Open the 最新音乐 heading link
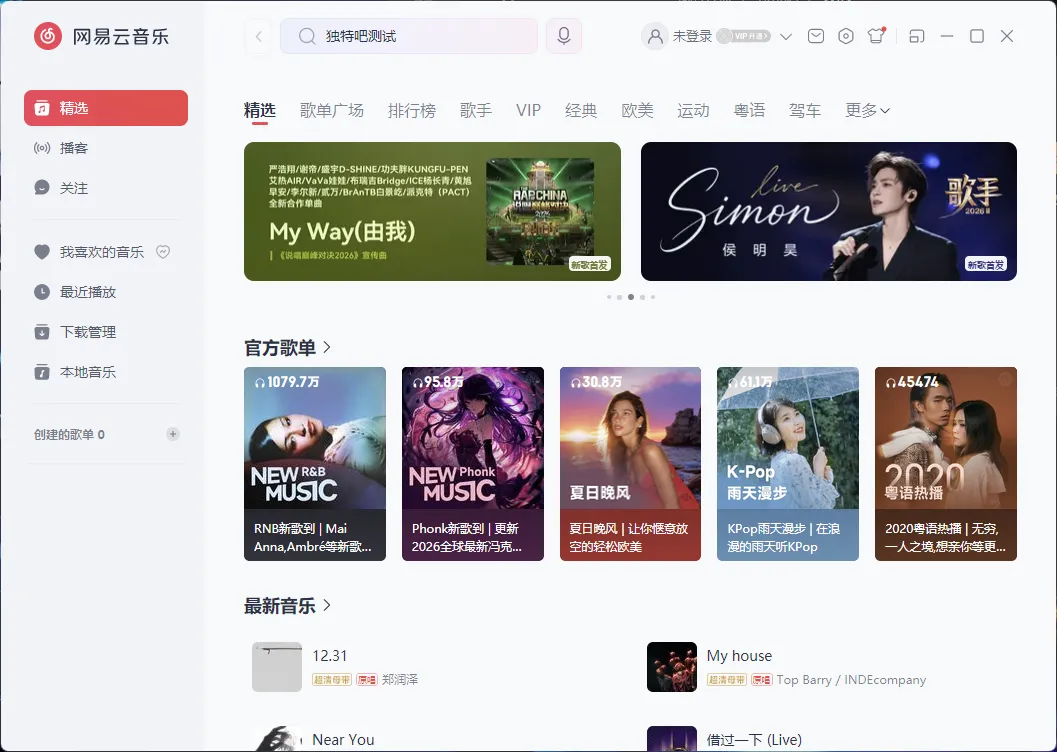This screenshot has height=752, width=1057. coord(280,606)
